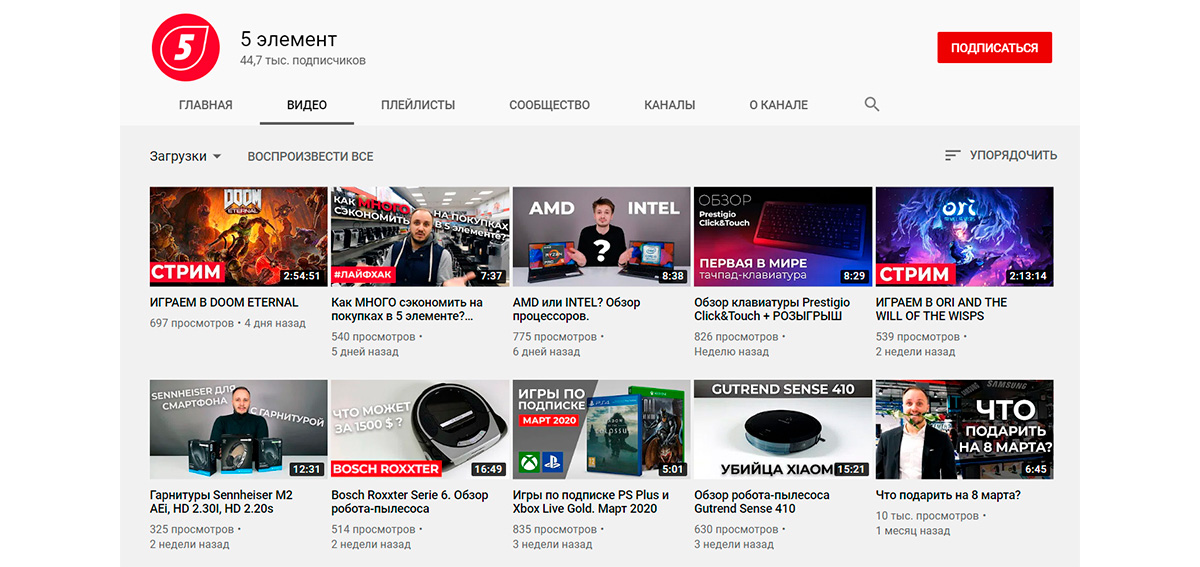Image resolution: width=1200 pixels, height=567 pixels.
Task: Open the #ЛАЙФХАК savings video thumbnail
Action: [x=420, y=237]
